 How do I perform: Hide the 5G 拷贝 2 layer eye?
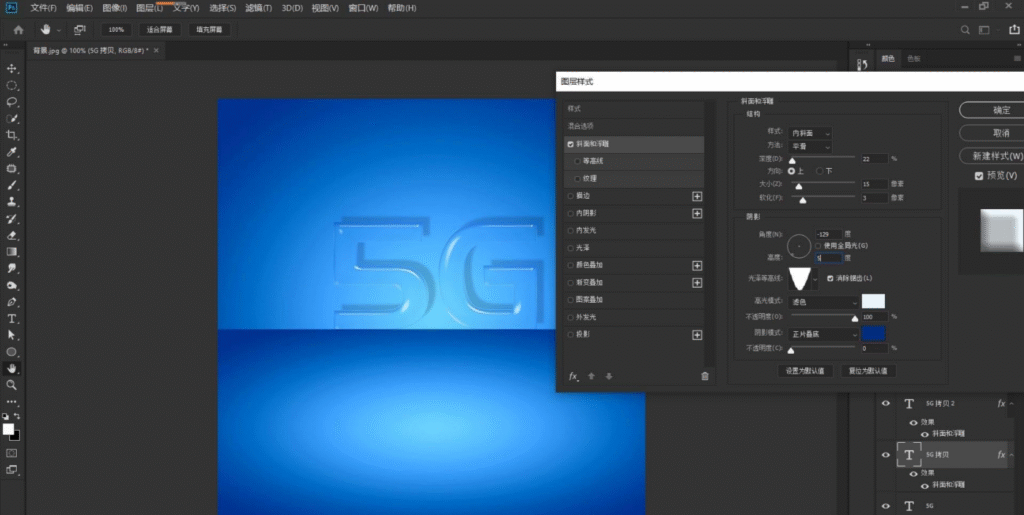click(886, 403)
